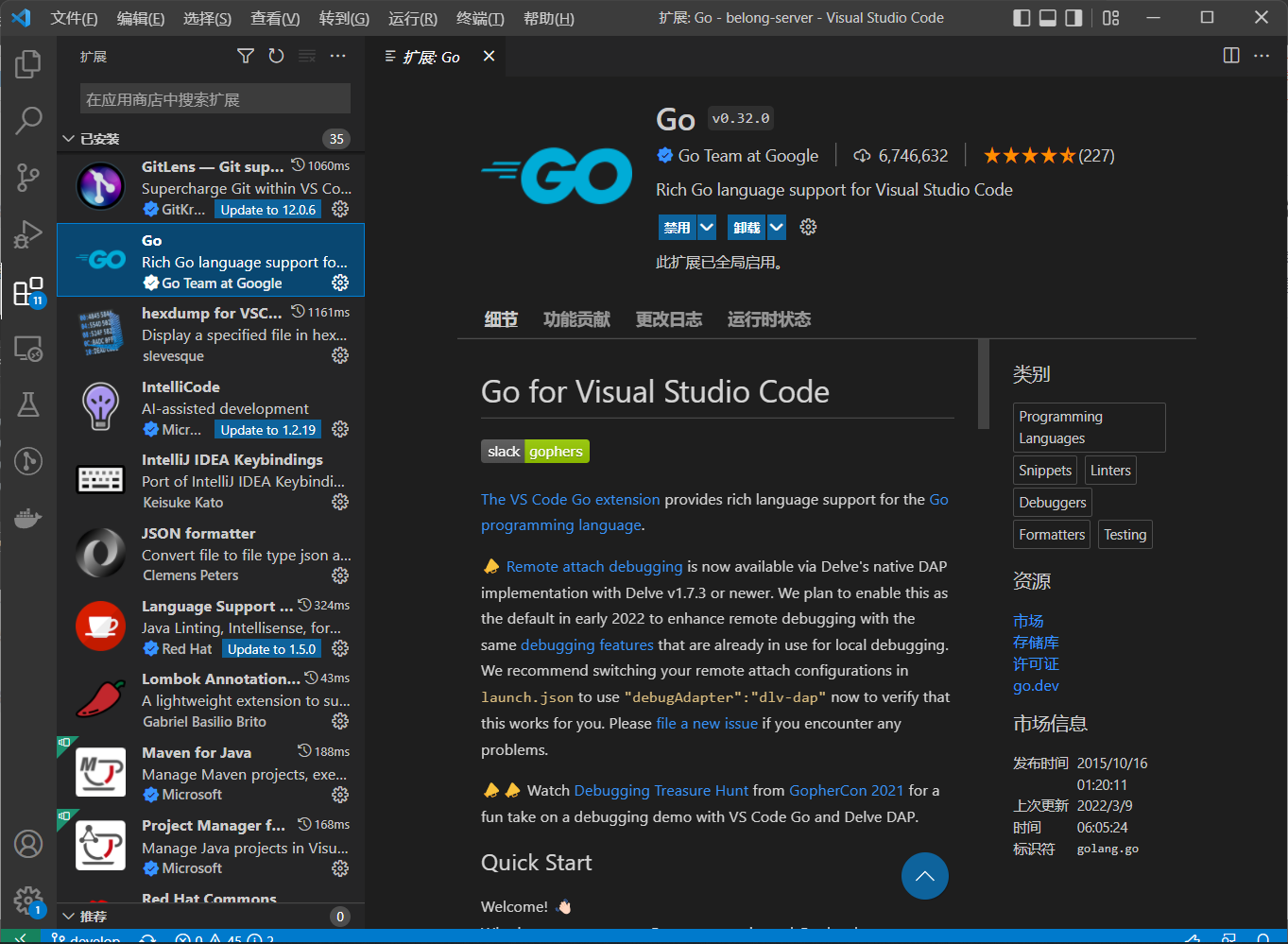Click gear icon beside the uninstall button

[x=808, y=227]
